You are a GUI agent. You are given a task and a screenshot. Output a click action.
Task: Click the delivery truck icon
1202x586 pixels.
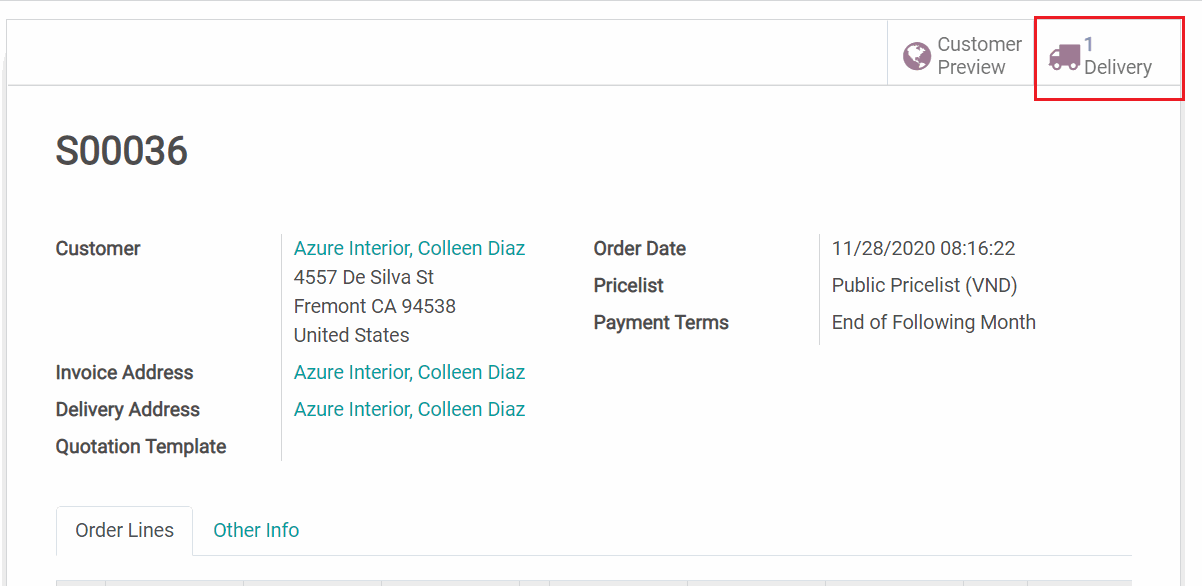[1064, 57]
